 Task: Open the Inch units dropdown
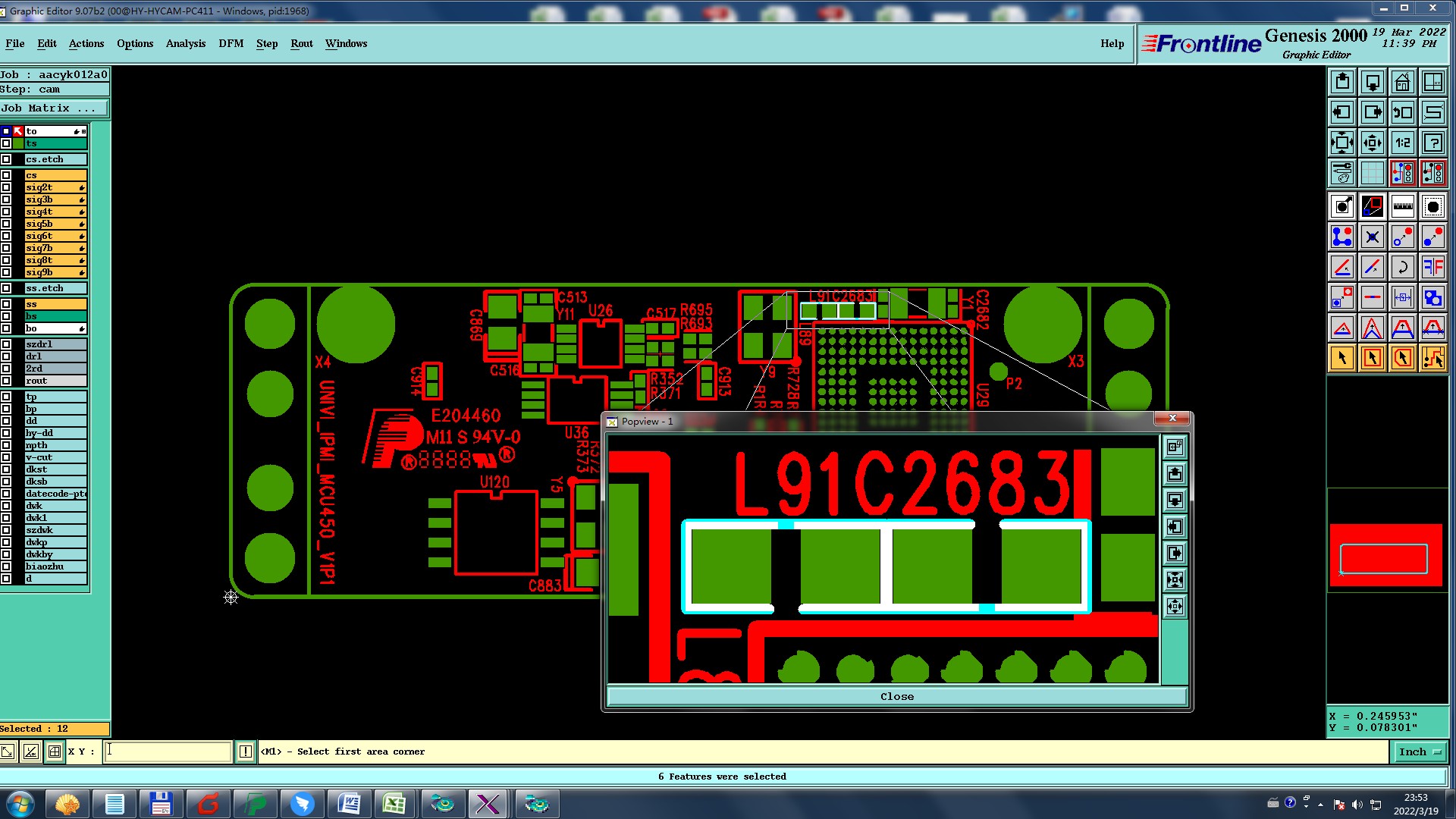[1419, 752]
